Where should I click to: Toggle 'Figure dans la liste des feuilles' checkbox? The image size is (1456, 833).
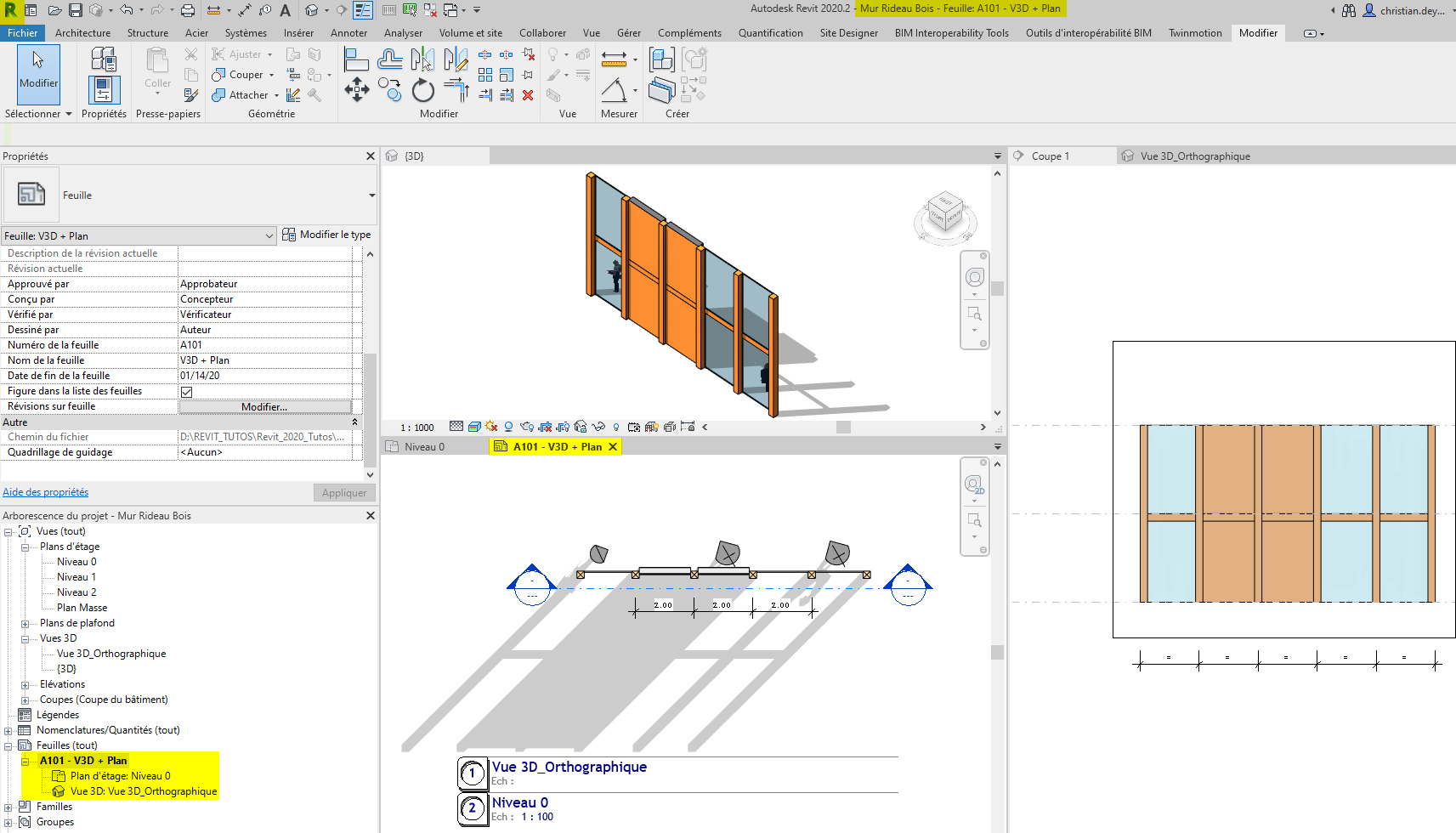tap(186, 392)
